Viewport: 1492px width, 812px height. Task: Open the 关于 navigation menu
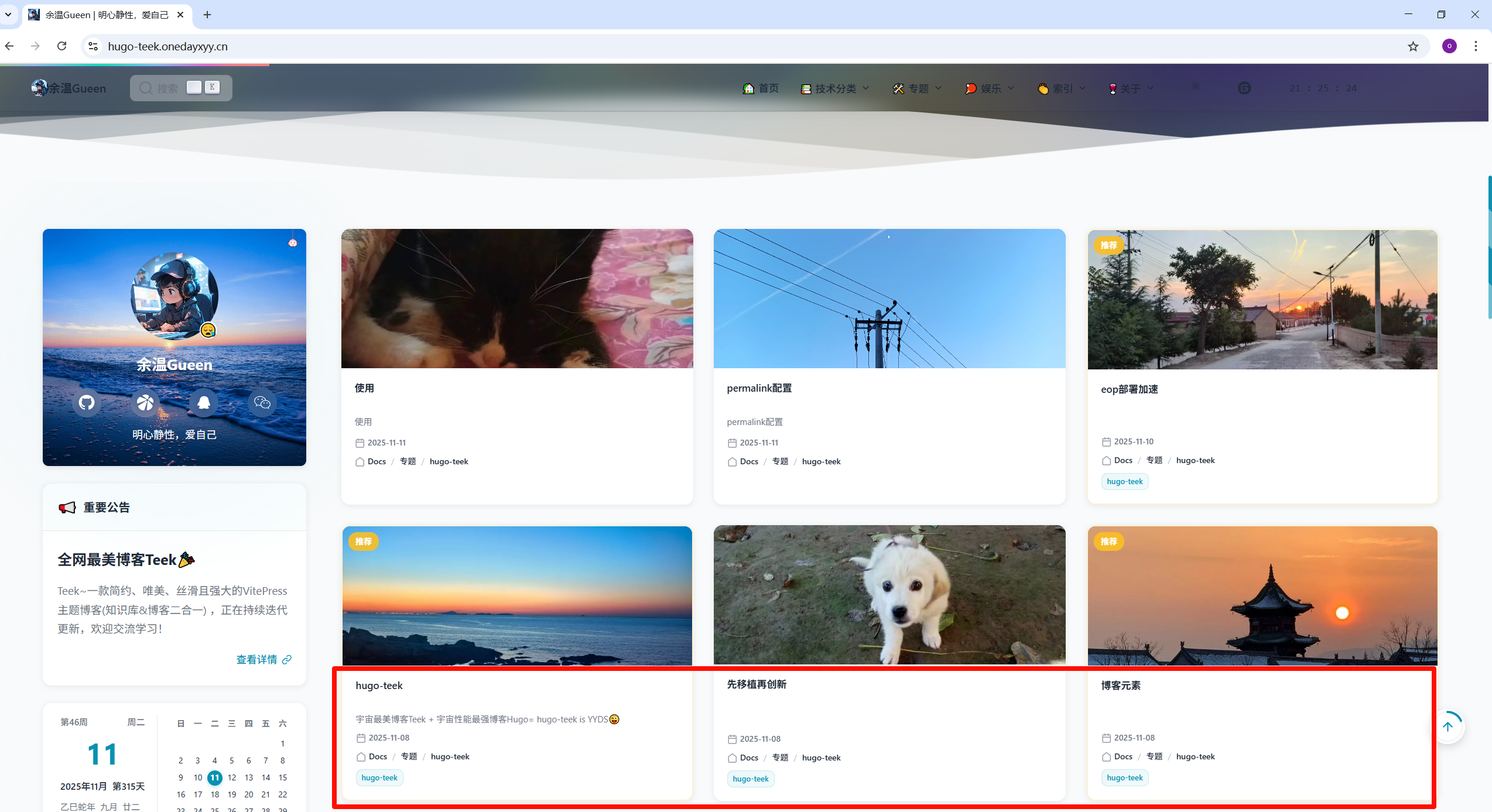pyautogui.click(x=1131, y=88)
